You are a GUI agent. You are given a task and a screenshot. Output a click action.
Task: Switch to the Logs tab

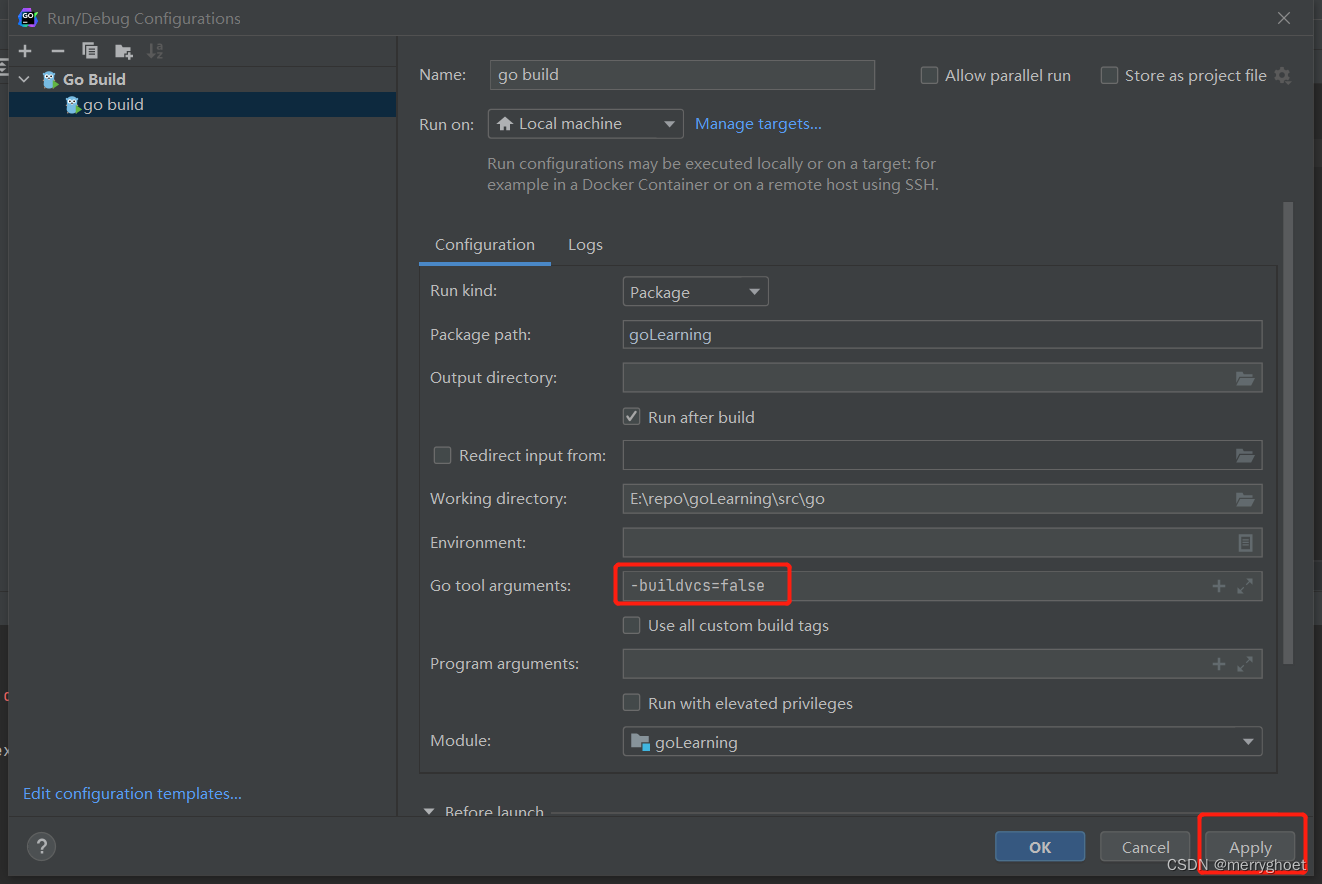click(x=585, y=244)
